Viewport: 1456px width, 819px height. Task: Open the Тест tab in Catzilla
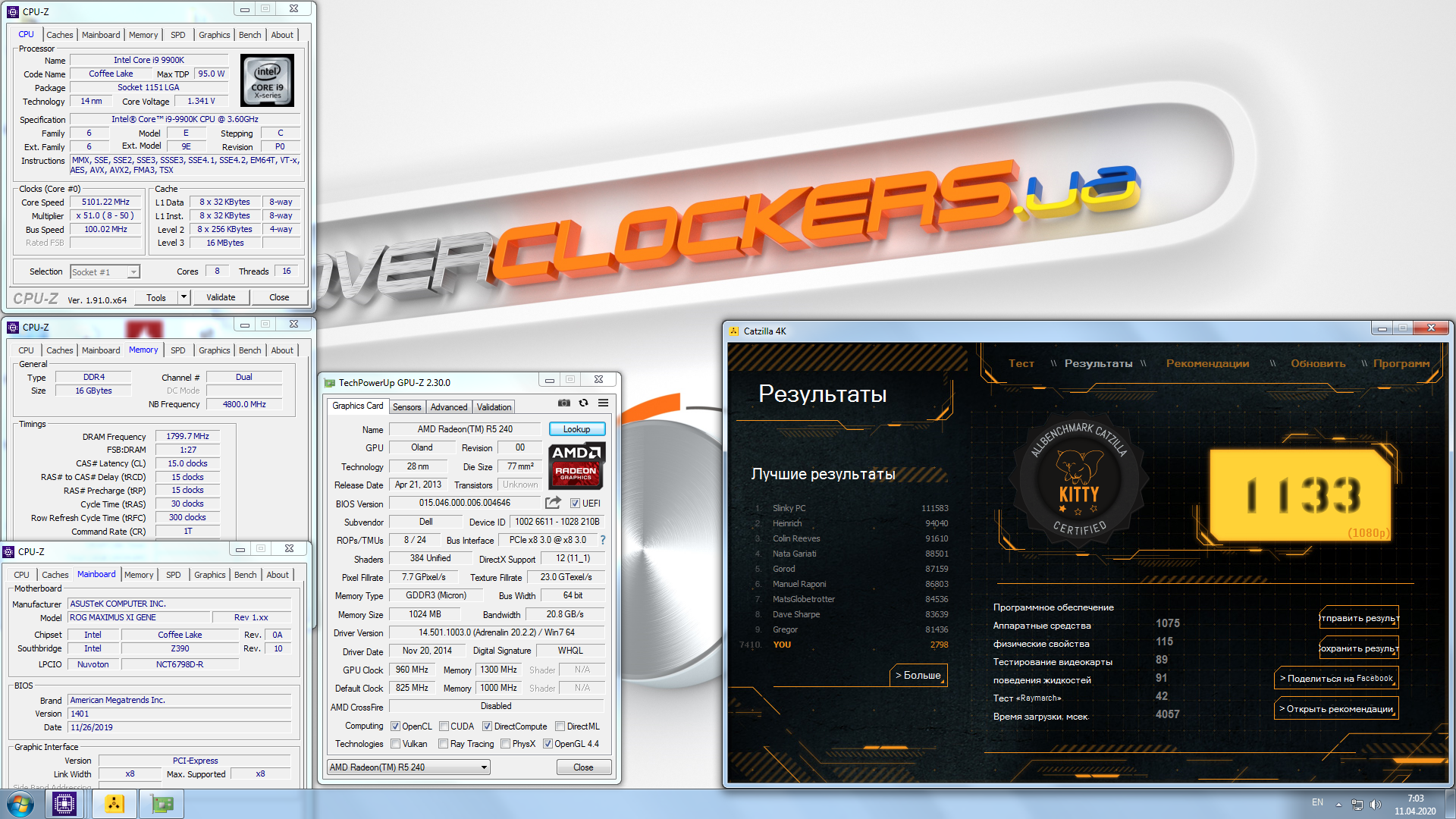(x=1021, y=363)
